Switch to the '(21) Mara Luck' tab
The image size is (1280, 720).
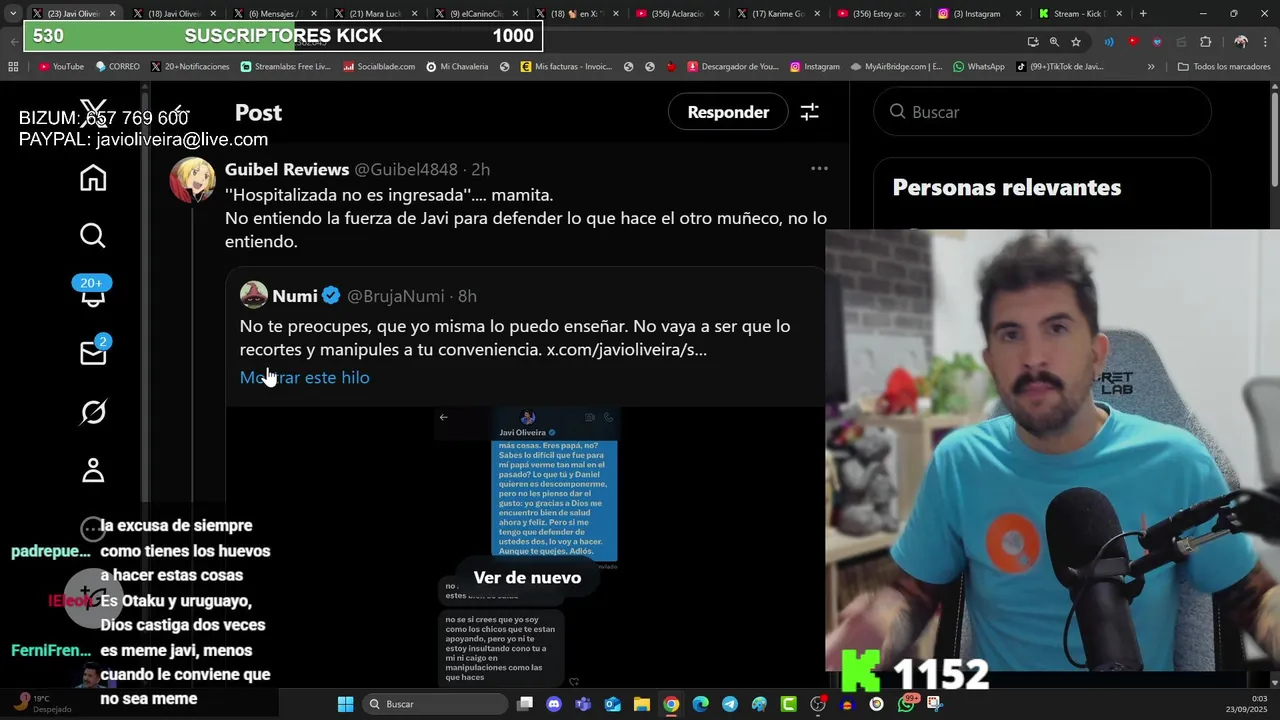pos(376,14)
